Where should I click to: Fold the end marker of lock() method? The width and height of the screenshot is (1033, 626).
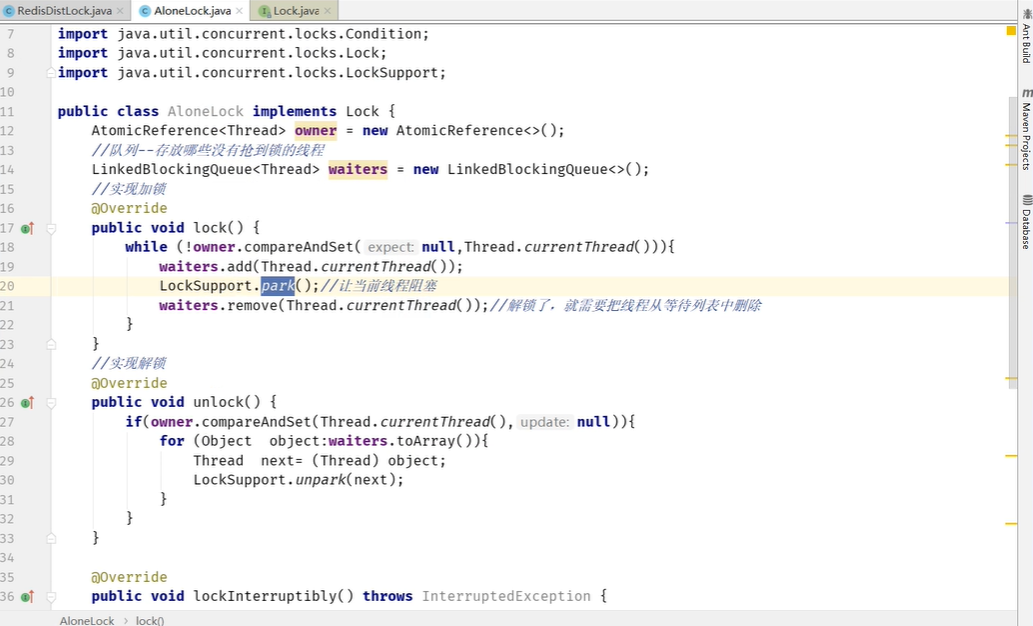pos(51,344)
